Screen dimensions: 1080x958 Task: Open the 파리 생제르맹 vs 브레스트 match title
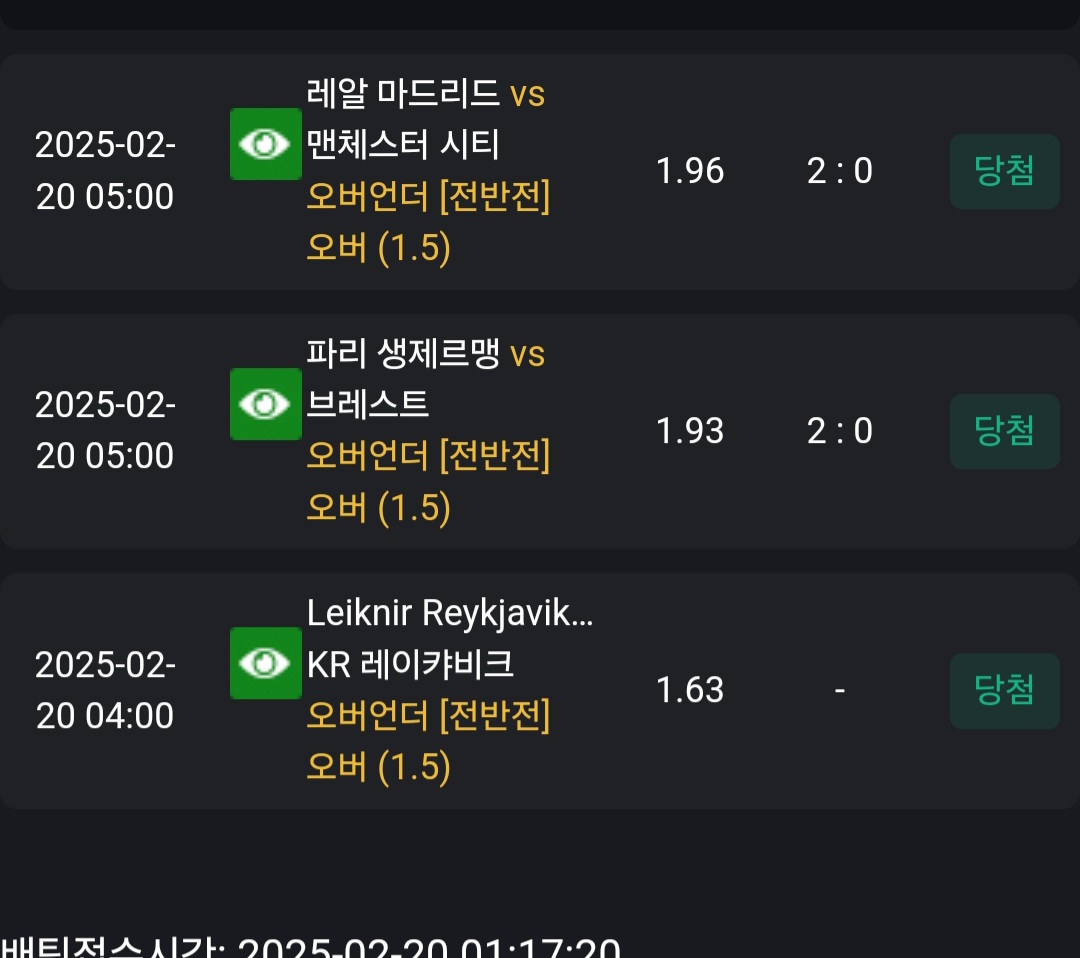point(425,379)
